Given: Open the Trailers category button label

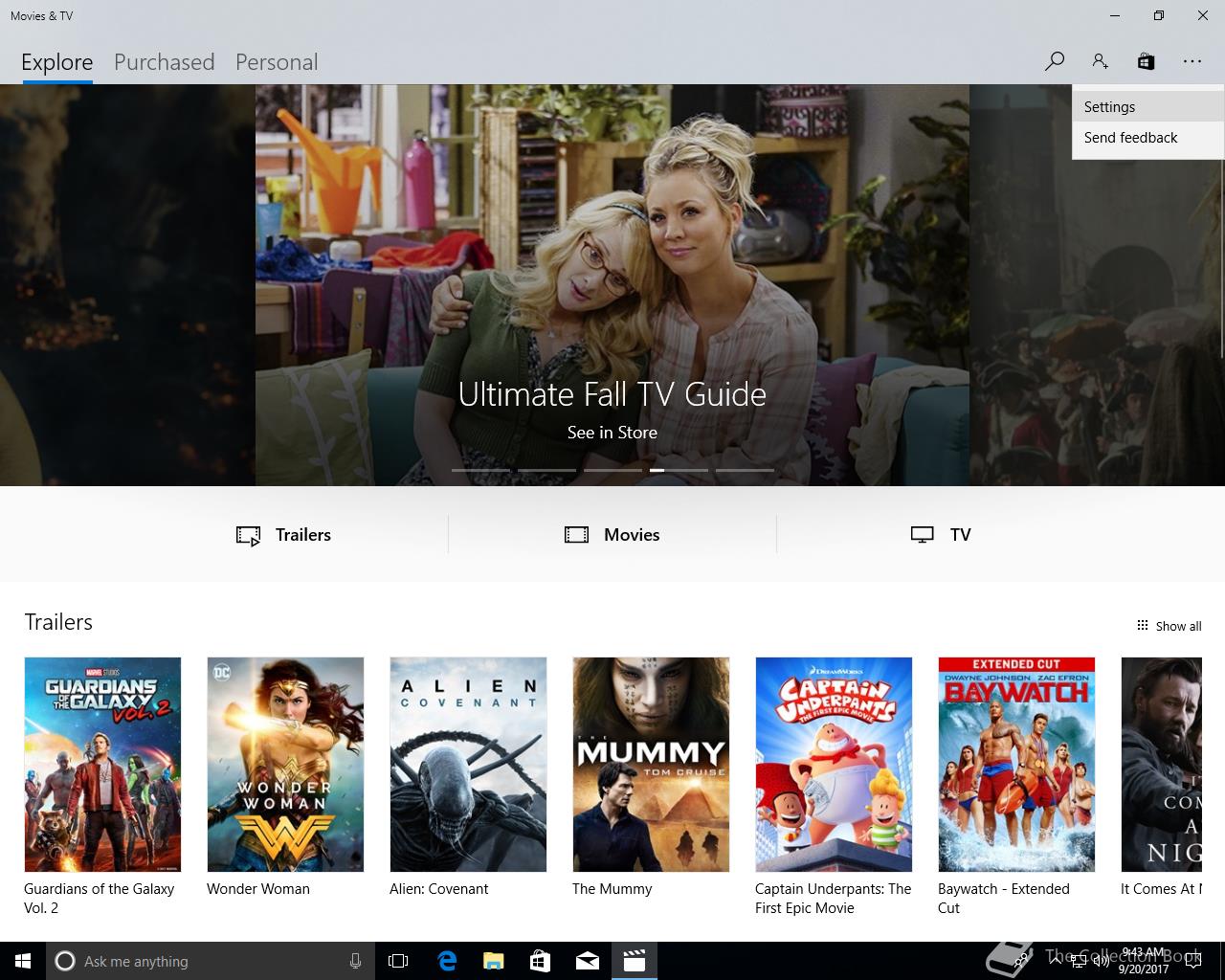Looking at the screenshot, I should (303, 535).
